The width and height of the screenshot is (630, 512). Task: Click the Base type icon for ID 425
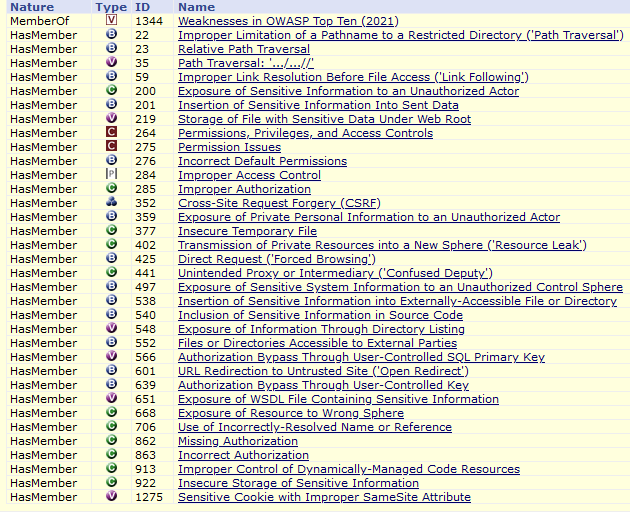click(111, 258)
